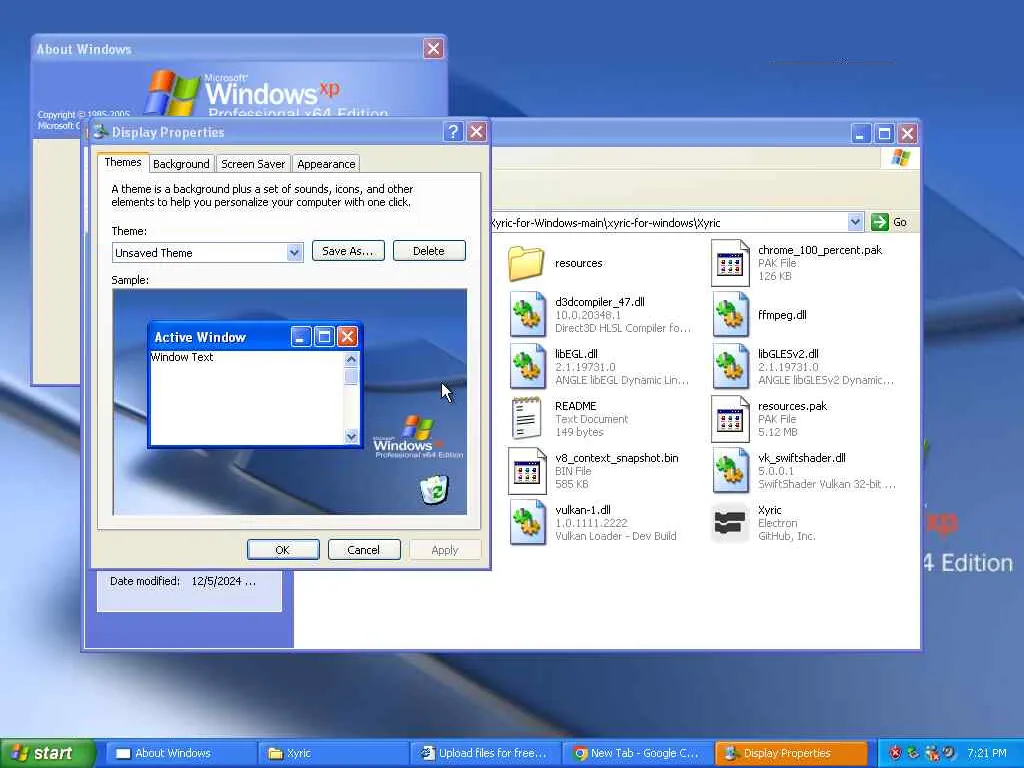Click the Save As... button
Image resolution: width=1024 pixels, height=768 pixels.
coord(348,251)
